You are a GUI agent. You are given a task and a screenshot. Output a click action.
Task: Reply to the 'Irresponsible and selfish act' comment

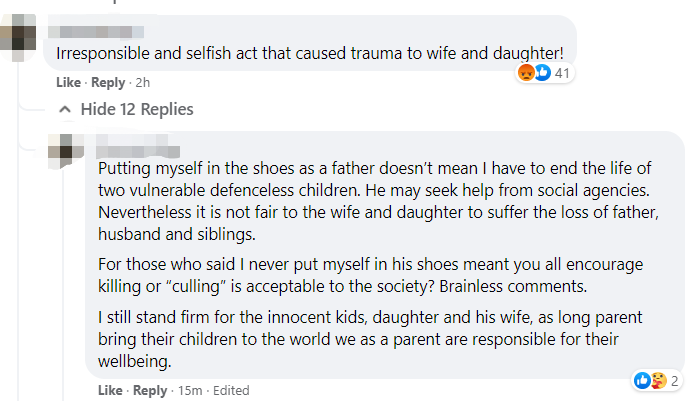pyautogui.click(x=109, y=82)
